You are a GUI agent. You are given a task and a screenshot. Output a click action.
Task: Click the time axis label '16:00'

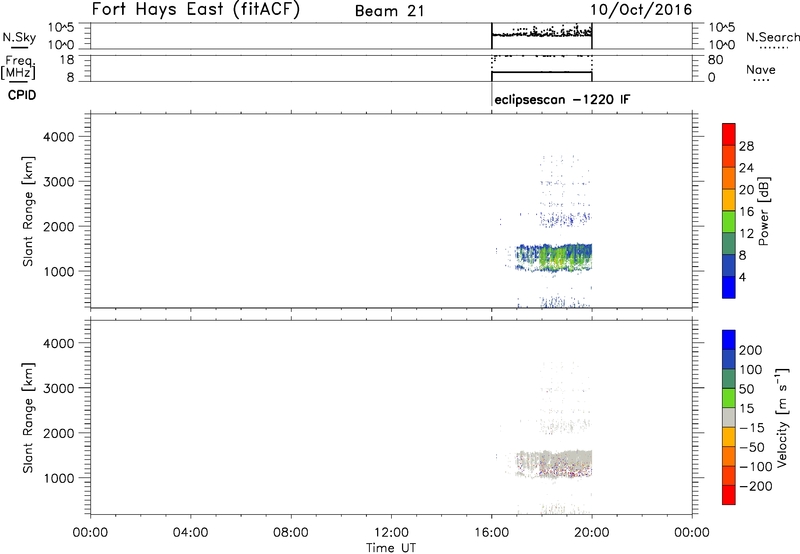(491, 533)
